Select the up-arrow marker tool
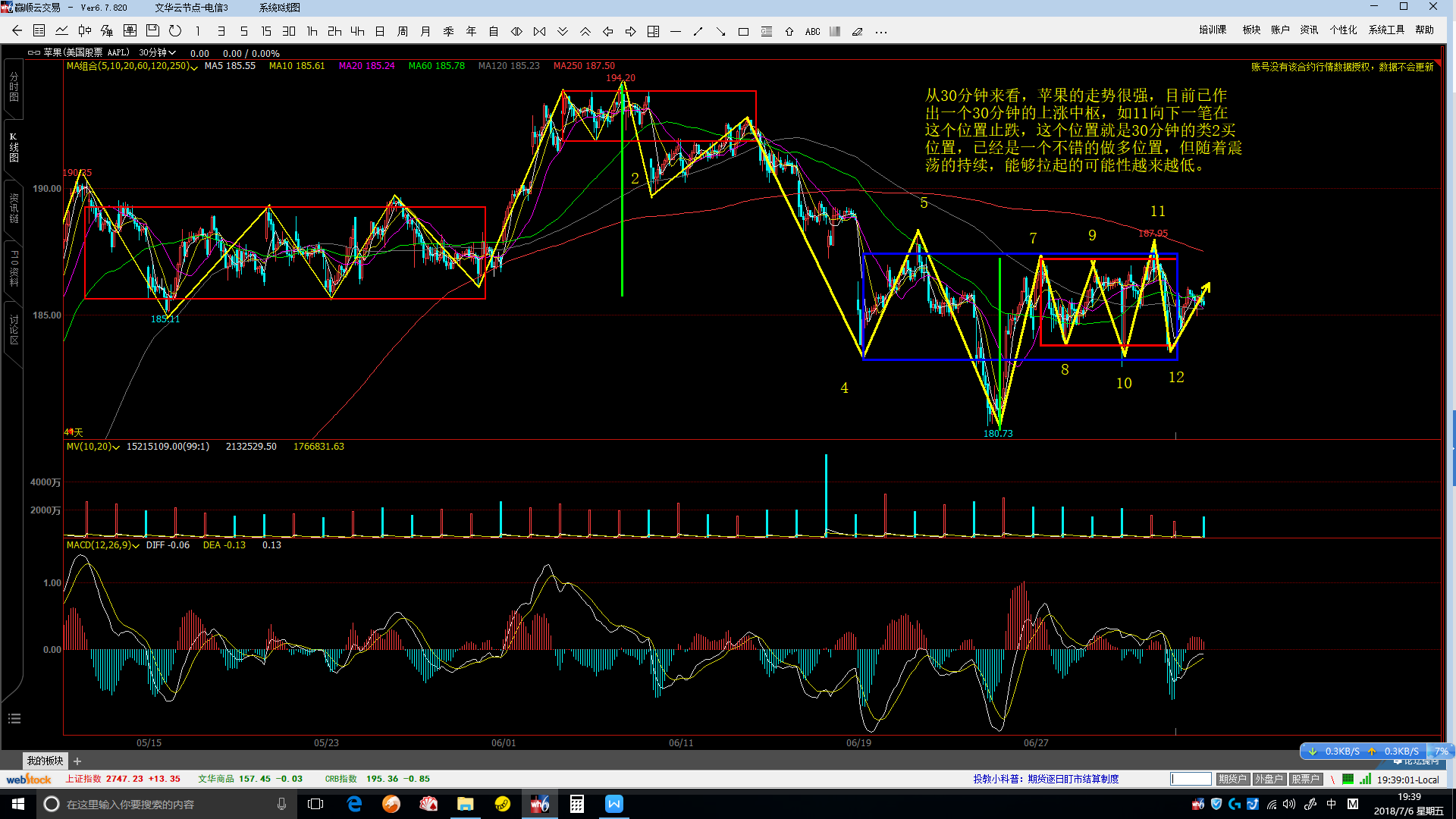This screenshot has width=1456, height=819. tap(789, 31)
